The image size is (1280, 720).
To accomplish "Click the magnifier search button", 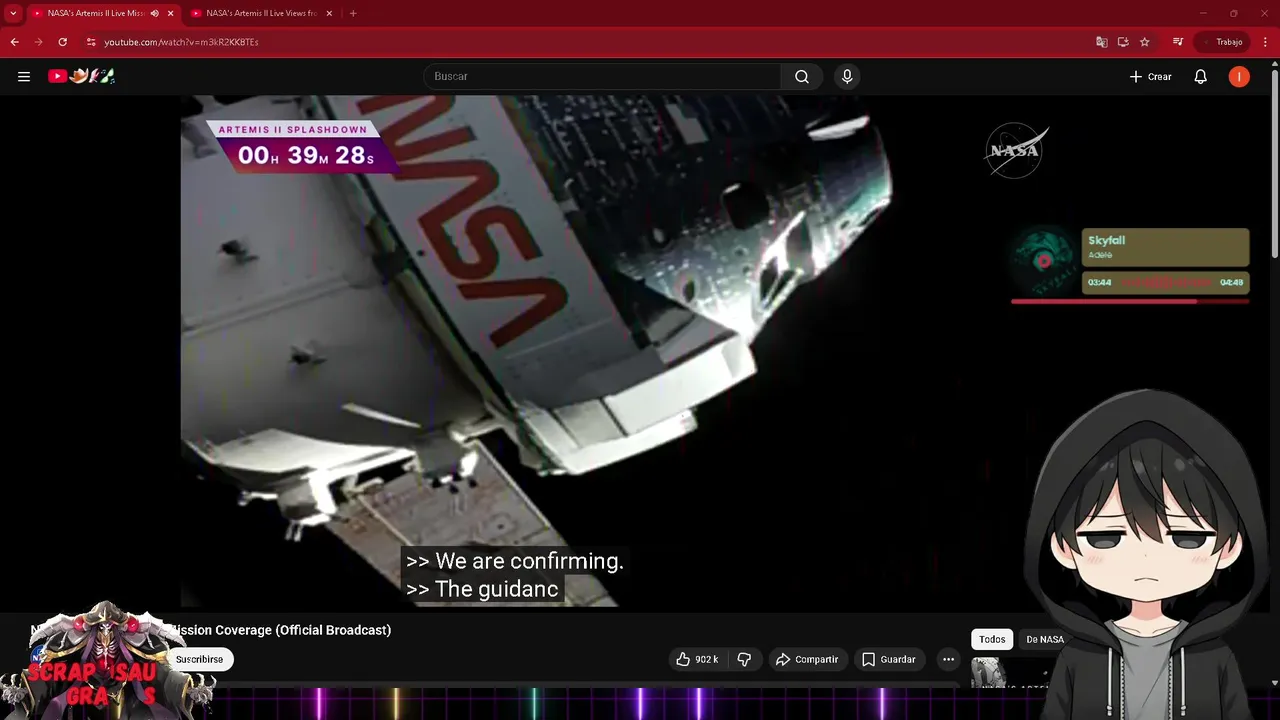I will point(802,76).
